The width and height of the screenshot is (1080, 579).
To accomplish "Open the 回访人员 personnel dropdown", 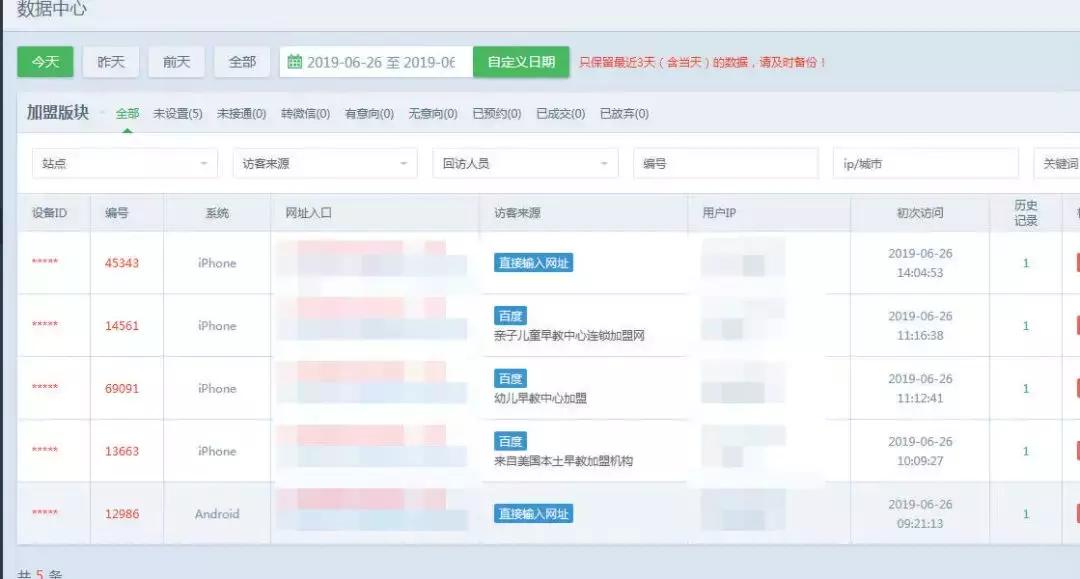I will click(524, 162).
